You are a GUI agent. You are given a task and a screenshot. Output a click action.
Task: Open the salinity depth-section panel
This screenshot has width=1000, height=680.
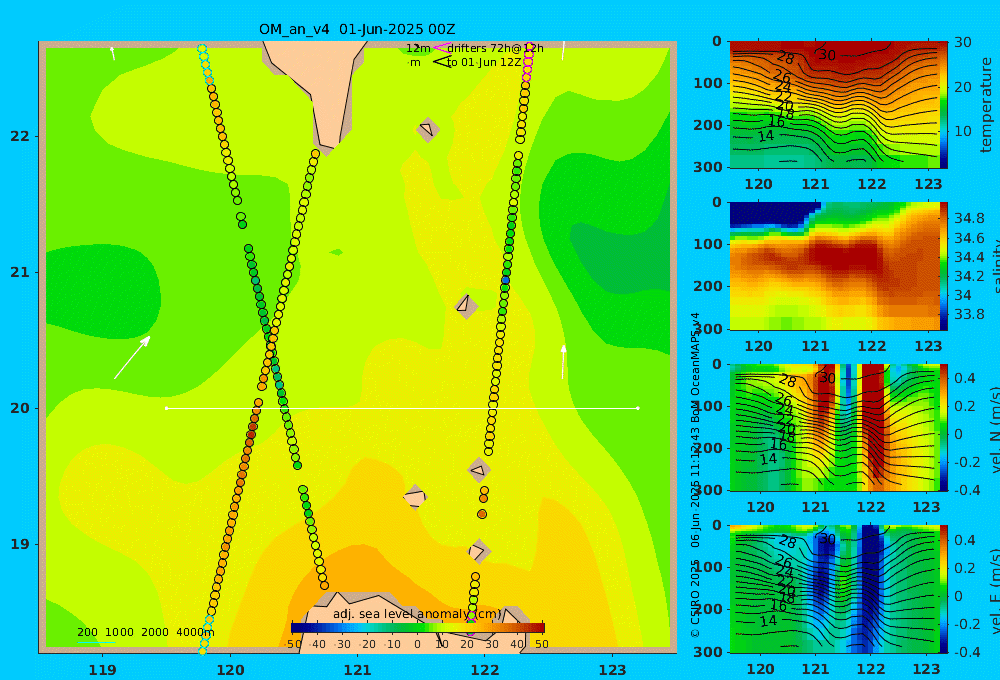[x=835, y=266]
